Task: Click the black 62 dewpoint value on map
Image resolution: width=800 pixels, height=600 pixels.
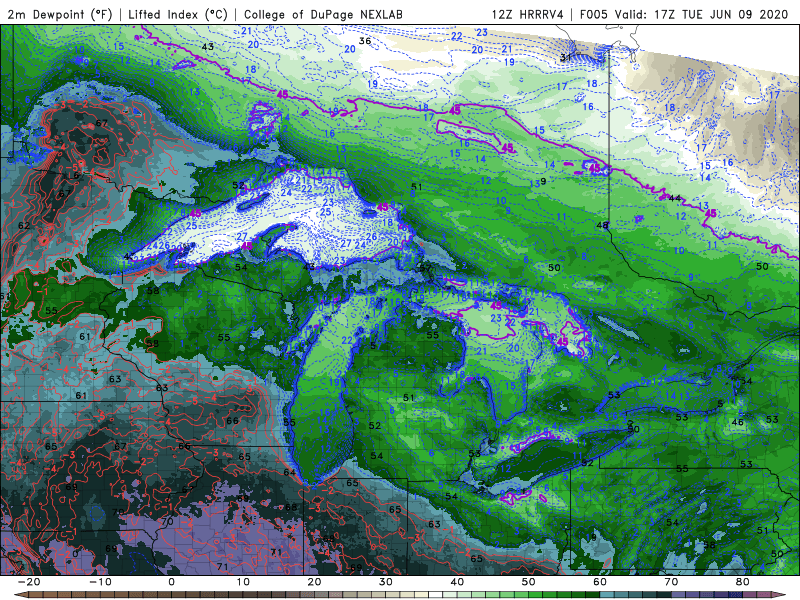Action: pyautogui.click(x=24, y=226)
